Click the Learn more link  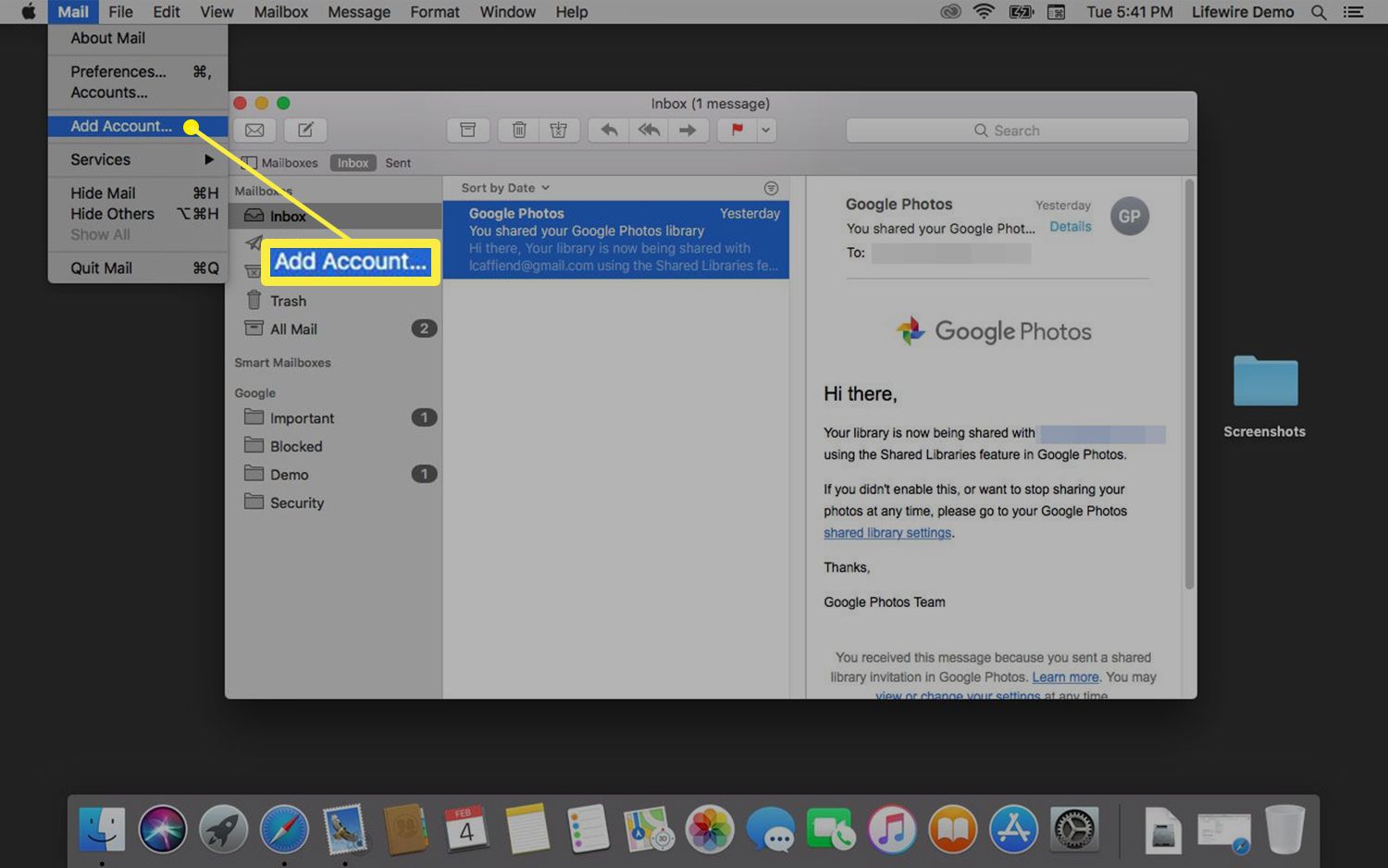click(x=1065, y=677)
